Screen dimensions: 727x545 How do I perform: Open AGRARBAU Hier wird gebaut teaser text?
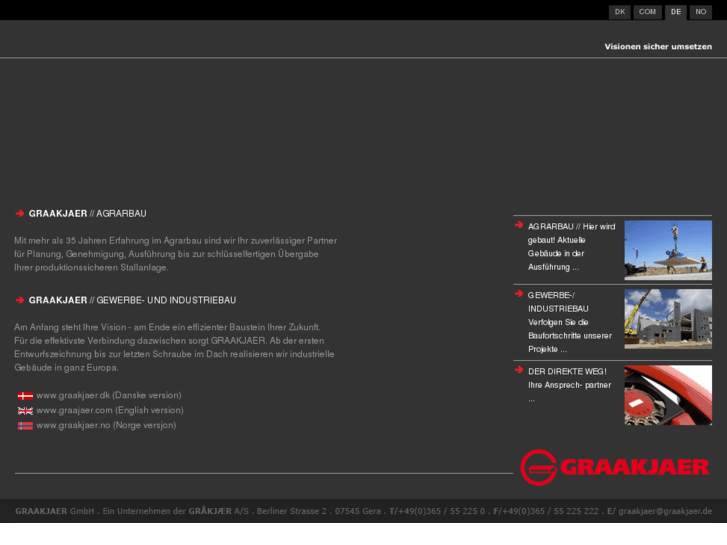571,247
